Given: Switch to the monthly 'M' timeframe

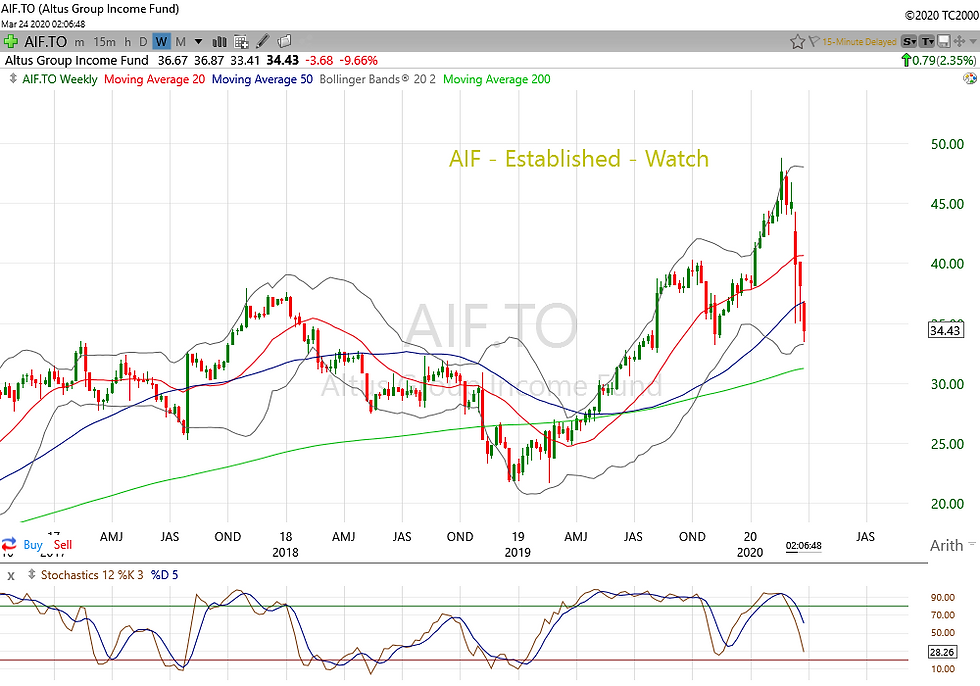Looking at the screenshot, I should click(x=181, y=42).
